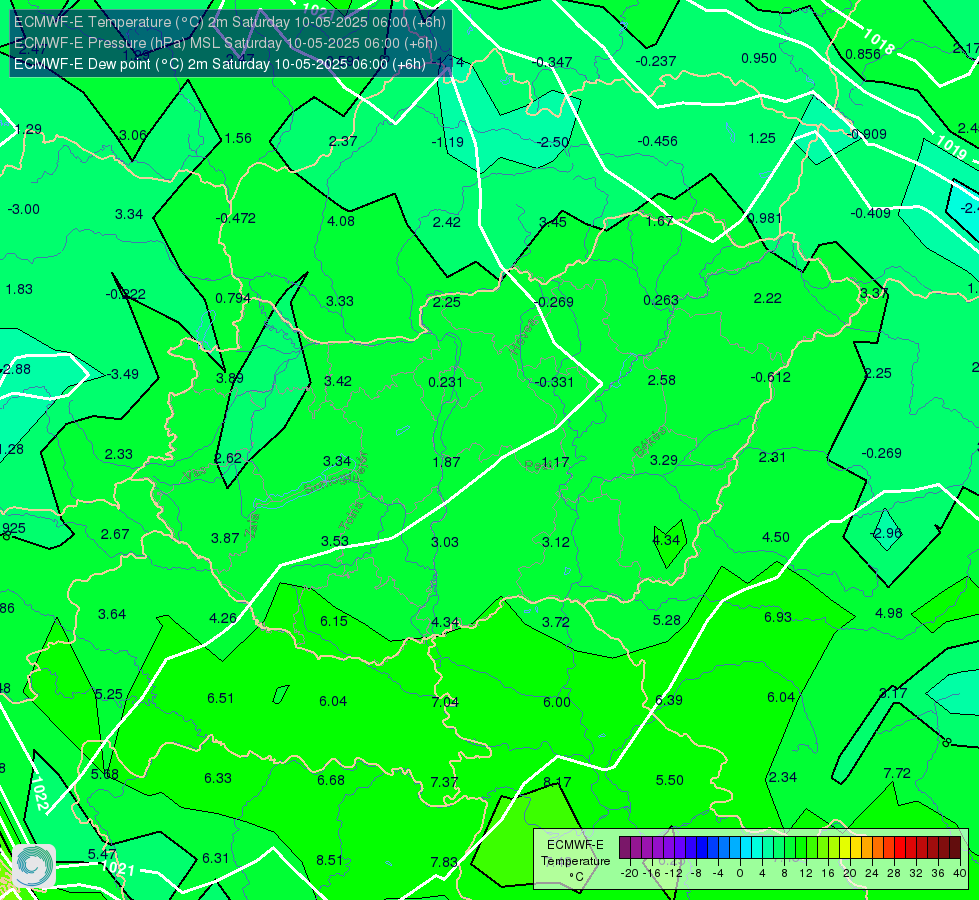Click the blue swatch above -8 in legend

pyautogui.click(x=702, y=848)
